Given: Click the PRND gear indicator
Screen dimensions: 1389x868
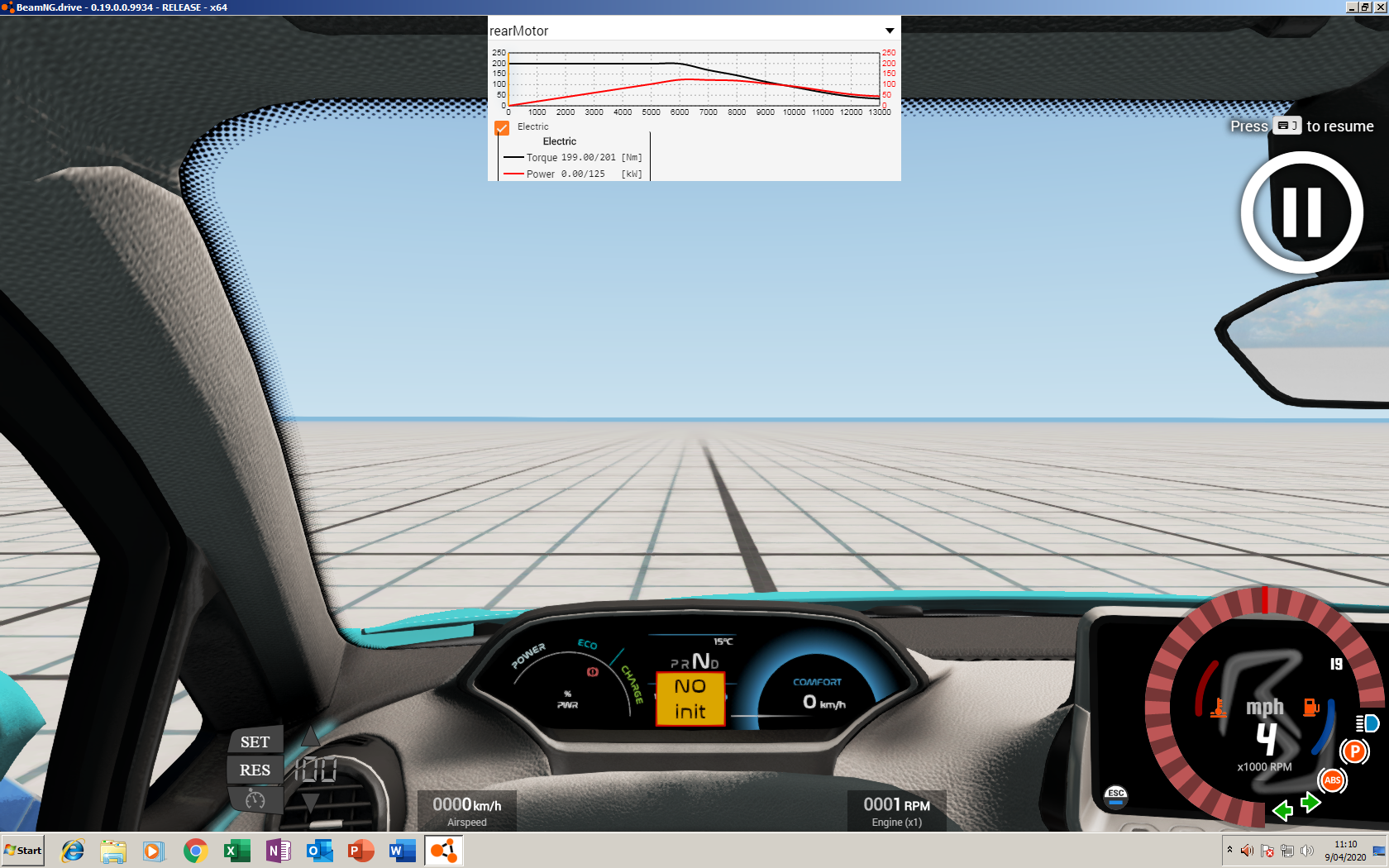Looking at the screenshot, I should (694, 661).
